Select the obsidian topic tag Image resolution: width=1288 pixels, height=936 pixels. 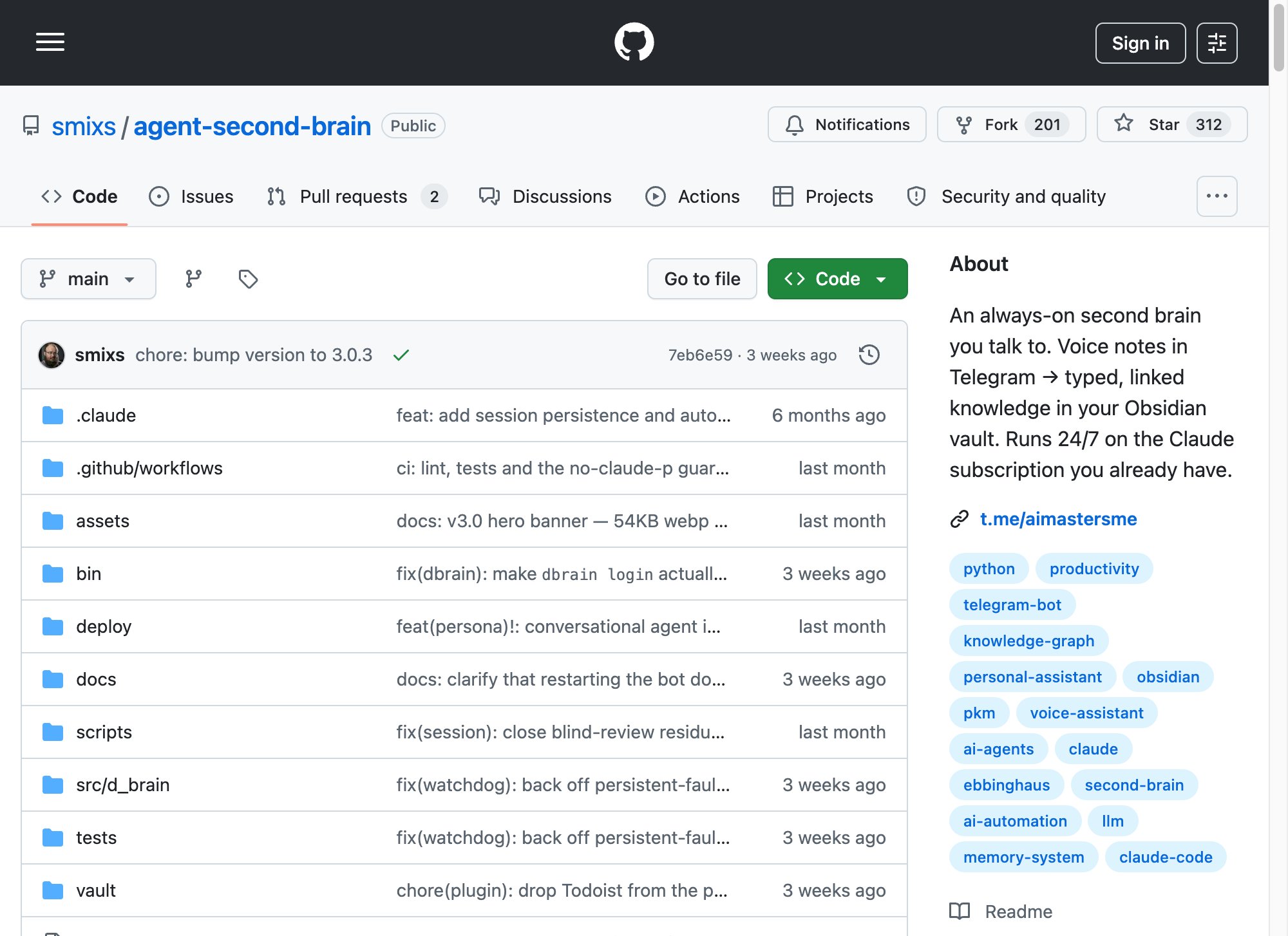pos(1168,677)
